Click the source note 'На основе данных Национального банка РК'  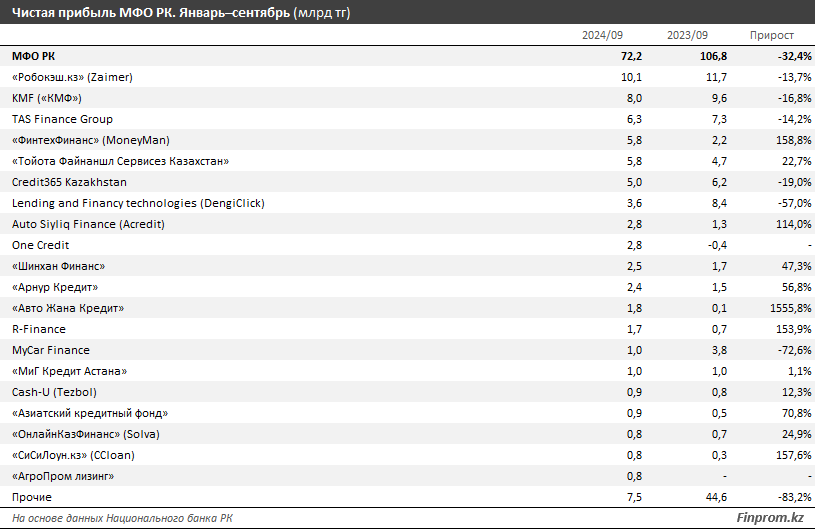122,518
